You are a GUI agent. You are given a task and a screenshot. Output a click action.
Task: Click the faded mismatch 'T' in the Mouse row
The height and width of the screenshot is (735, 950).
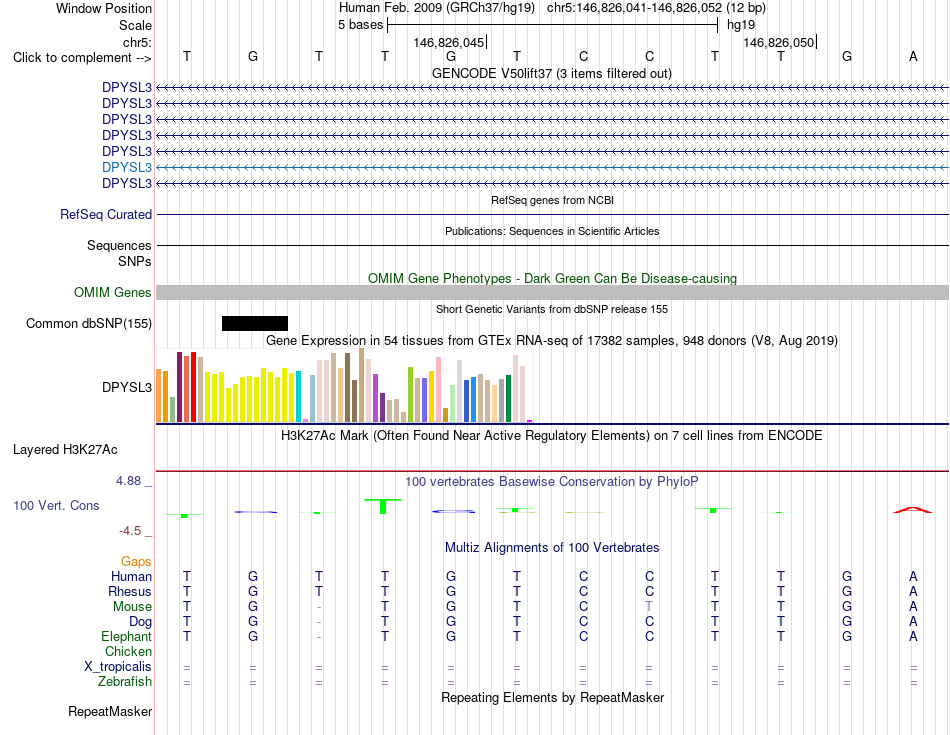649,607
